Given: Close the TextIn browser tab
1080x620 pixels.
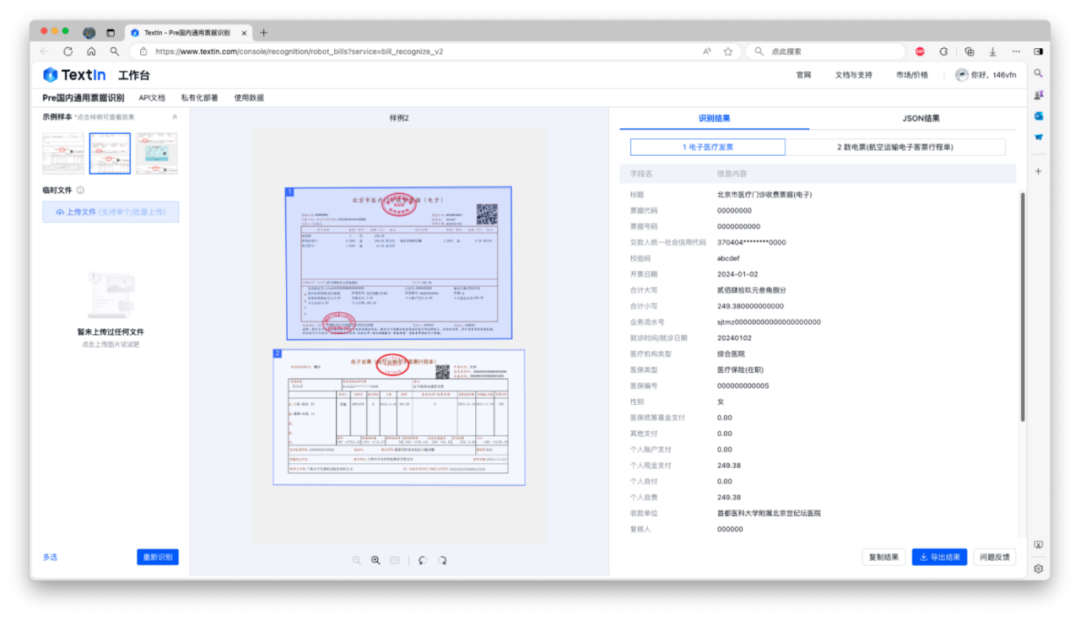Looking at the screenshot, I should point(244,33).
